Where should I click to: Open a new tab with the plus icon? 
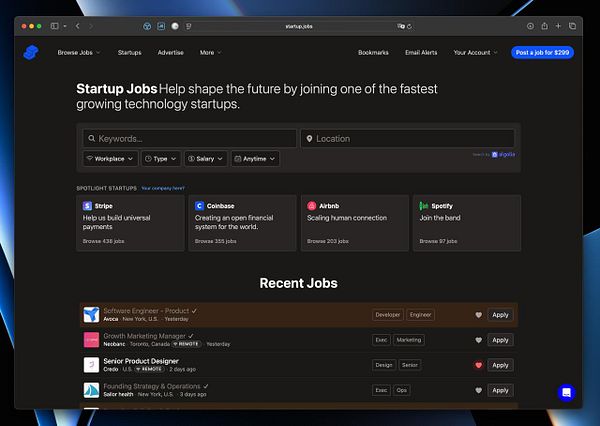coord(558,26)
